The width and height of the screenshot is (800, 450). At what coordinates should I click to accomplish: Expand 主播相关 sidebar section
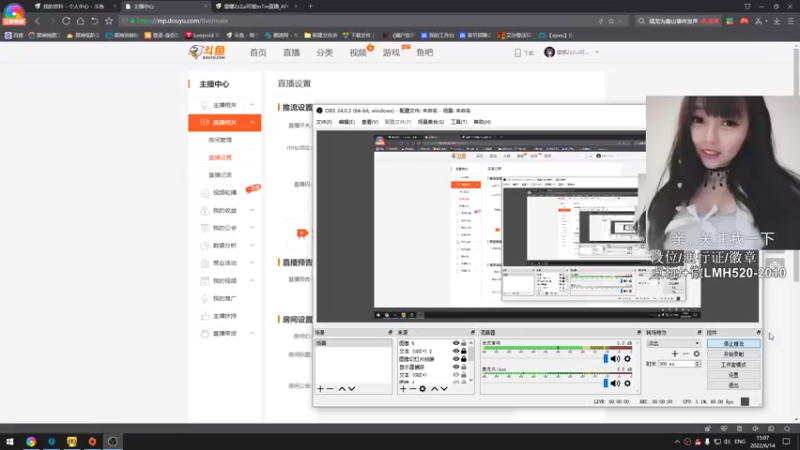(x=252, y=105)
